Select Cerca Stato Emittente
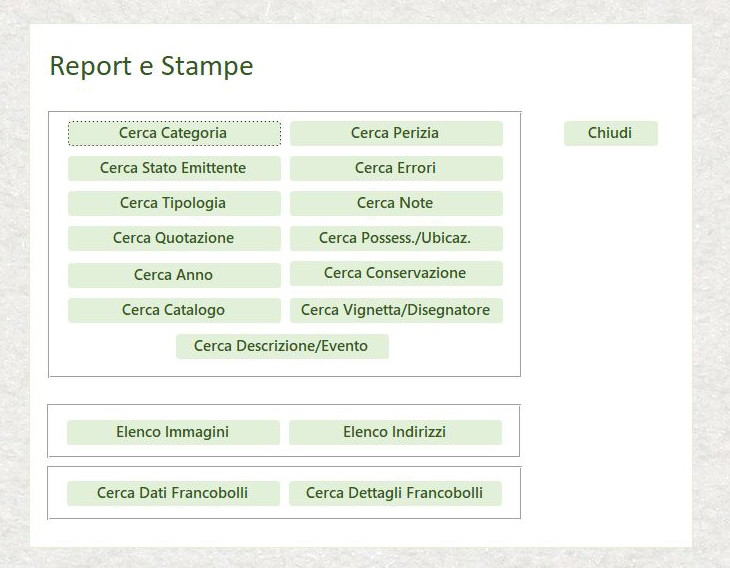This screenshot has height=568, width=730. 174,168
